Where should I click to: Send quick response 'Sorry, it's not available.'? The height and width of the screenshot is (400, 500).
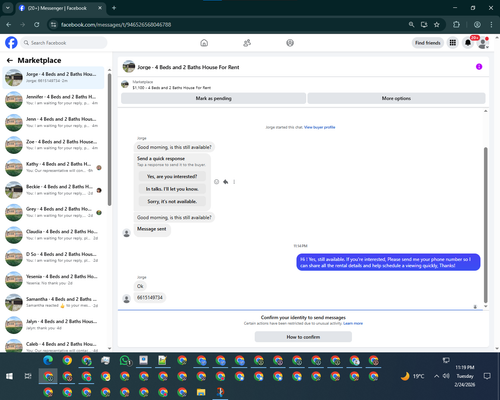click(172, 201)
